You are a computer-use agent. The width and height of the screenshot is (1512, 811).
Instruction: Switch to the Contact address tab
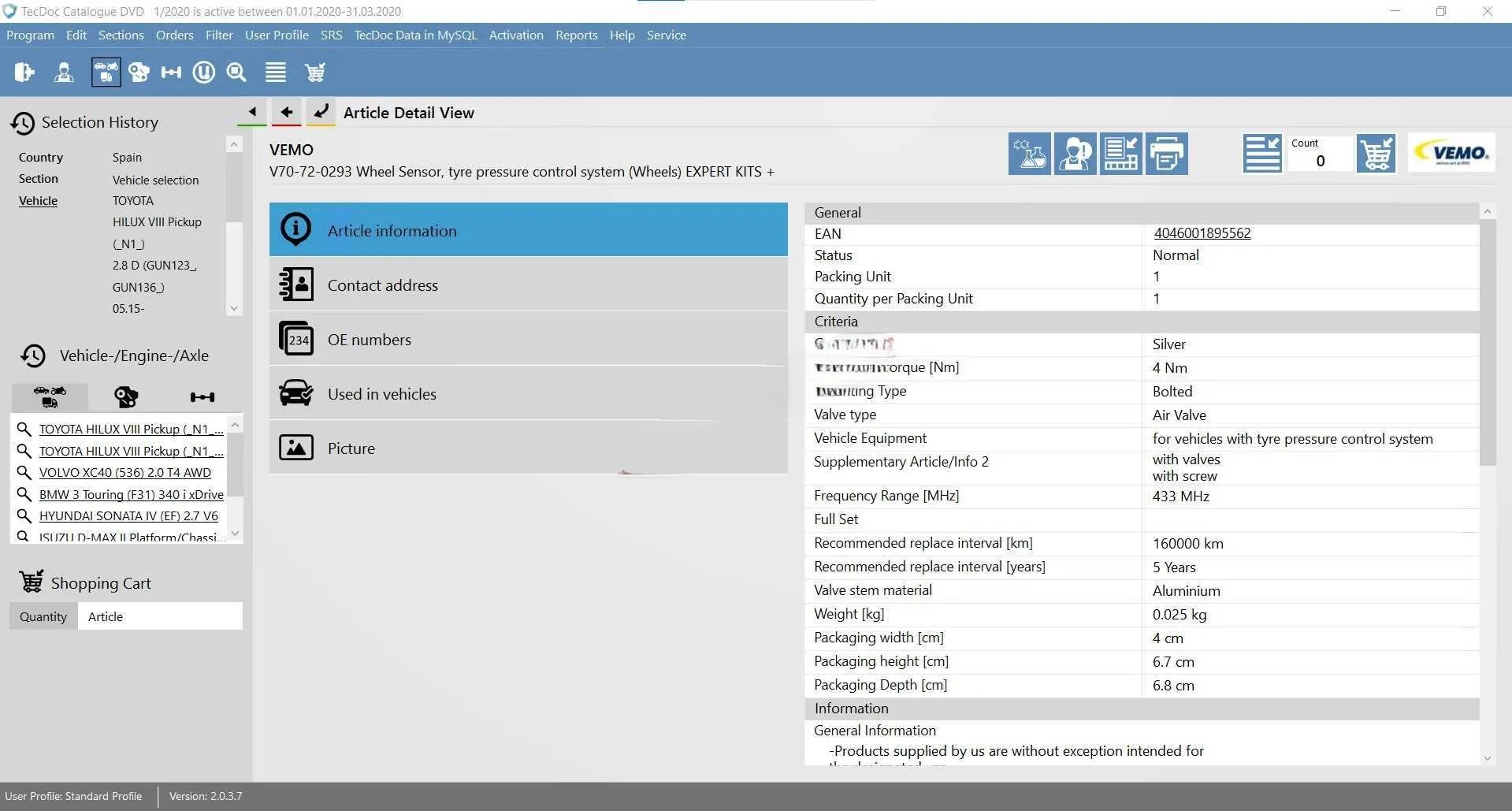click(528, 285)
